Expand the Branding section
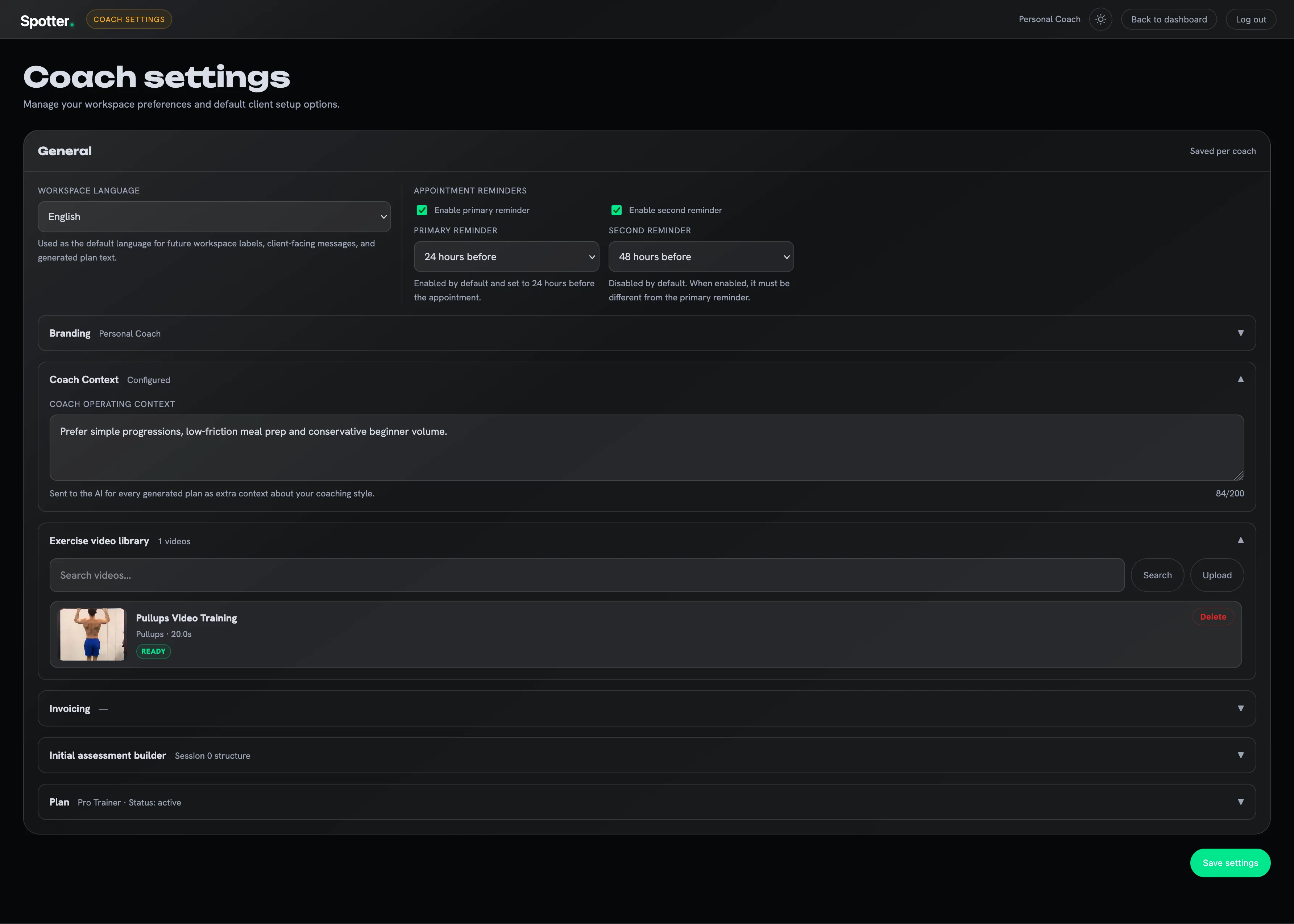This screenshot has height=924, width=1294. click(x=646, y=333)
